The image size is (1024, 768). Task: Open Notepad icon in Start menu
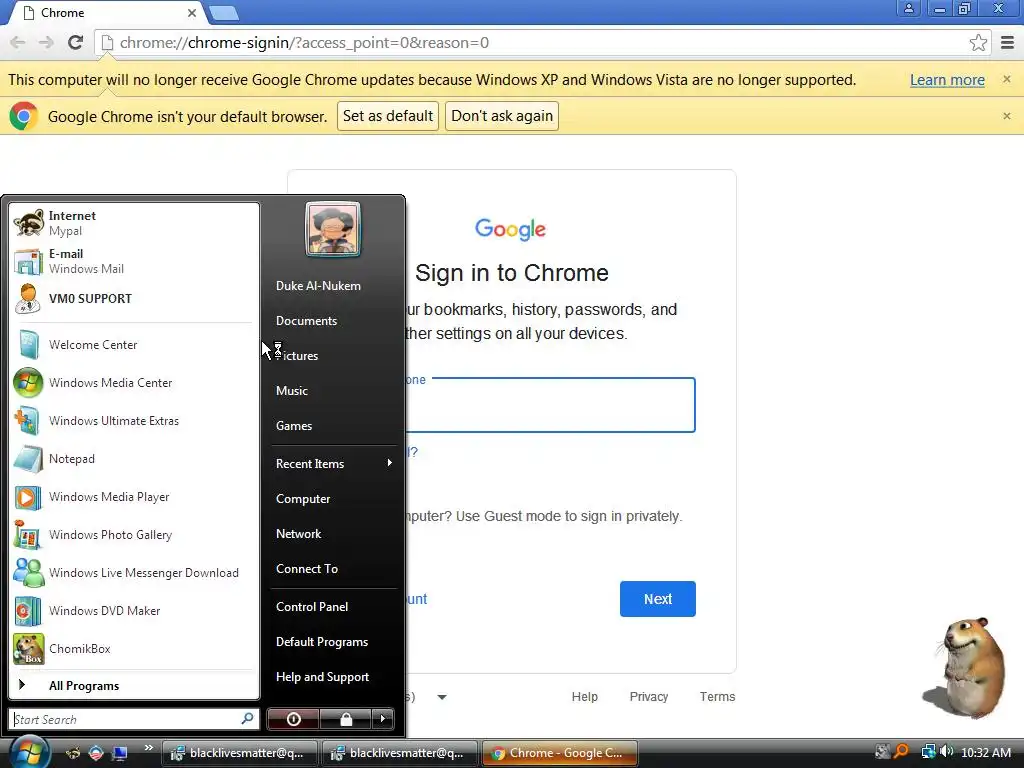click(29, 458)
